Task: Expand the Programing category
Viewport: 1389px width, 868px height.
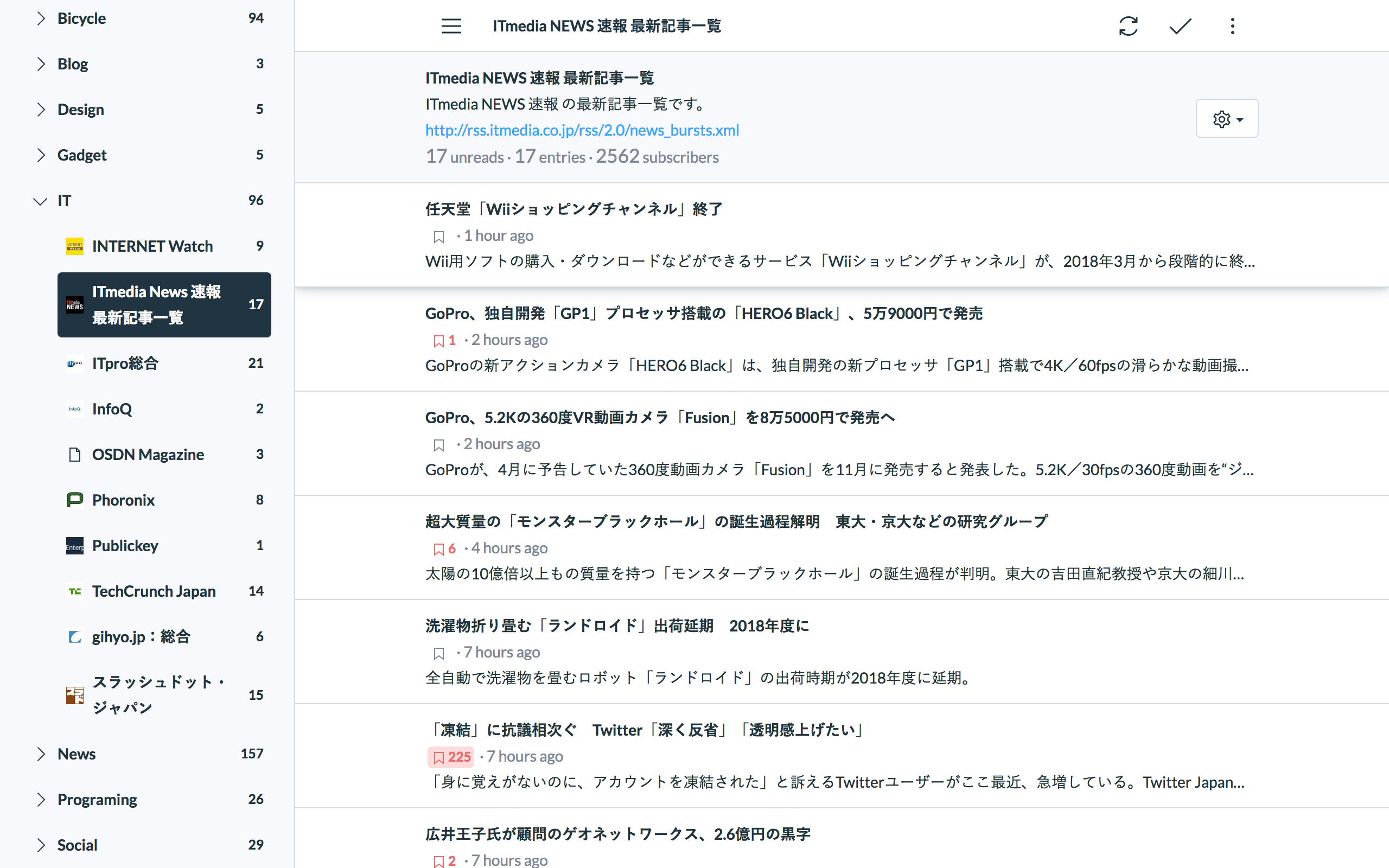Action: (x=40, y=799)
